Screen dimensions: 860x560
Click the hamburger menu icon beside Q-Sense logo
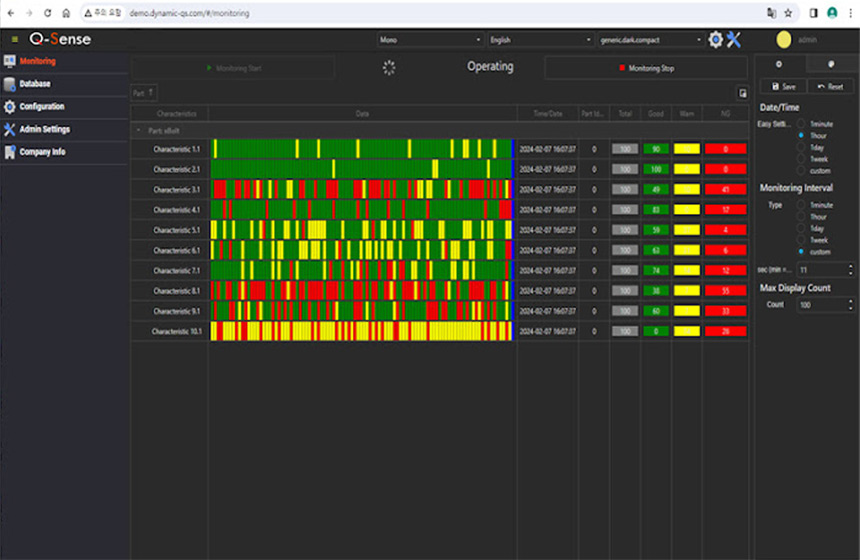(14, 39)
